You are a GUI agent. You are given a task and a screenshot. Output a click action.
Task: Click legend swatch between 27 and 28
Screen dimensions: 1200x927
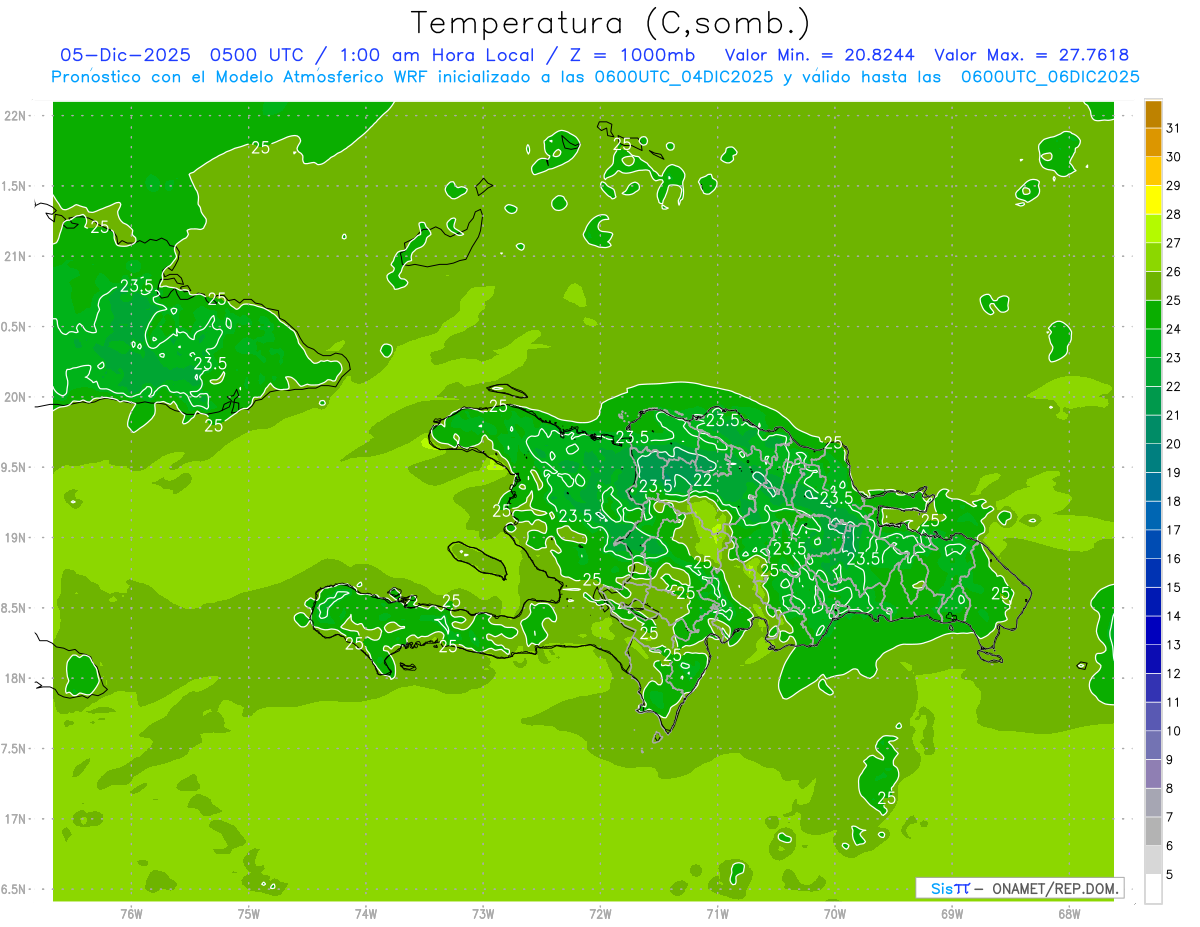point(1153,229)
